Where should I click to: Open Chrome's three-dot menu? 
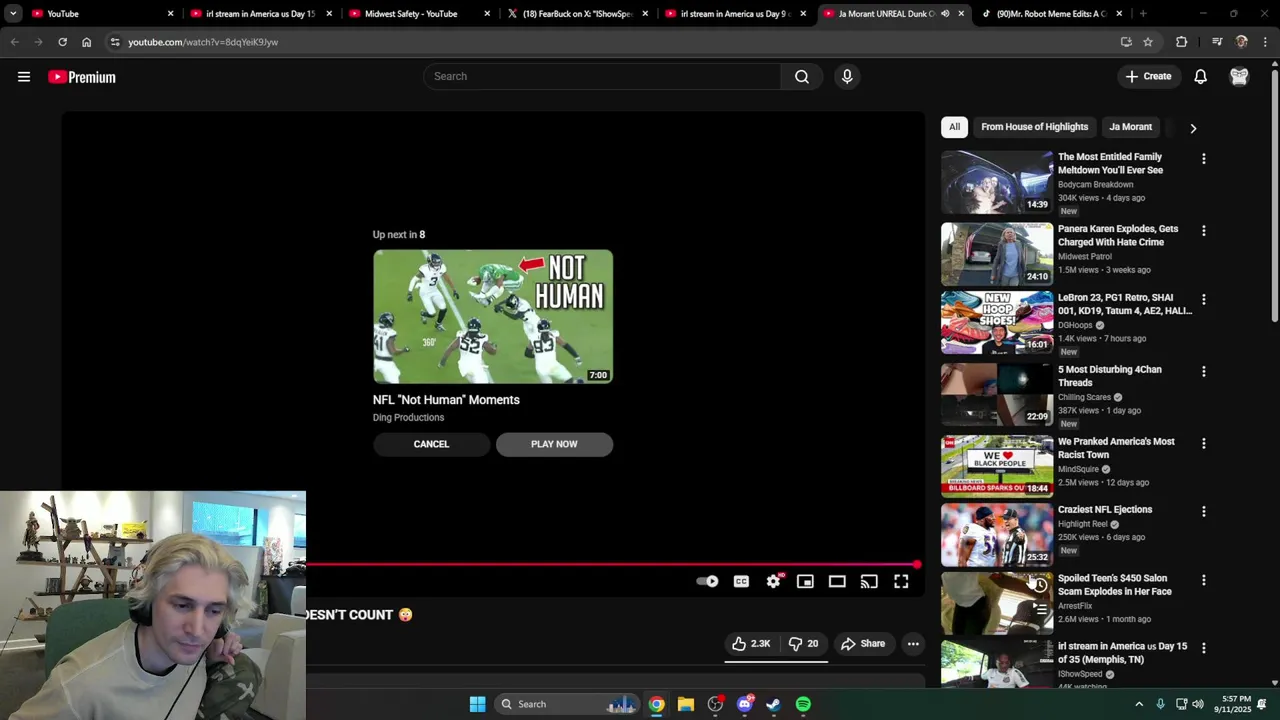click(x=1266, y=42)
